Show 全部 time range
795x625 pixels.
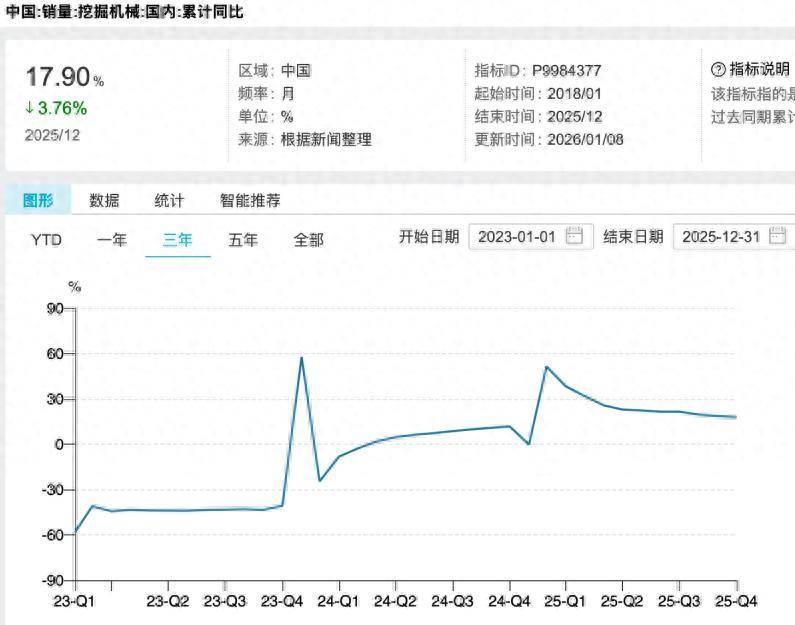[x=308, y=240]
